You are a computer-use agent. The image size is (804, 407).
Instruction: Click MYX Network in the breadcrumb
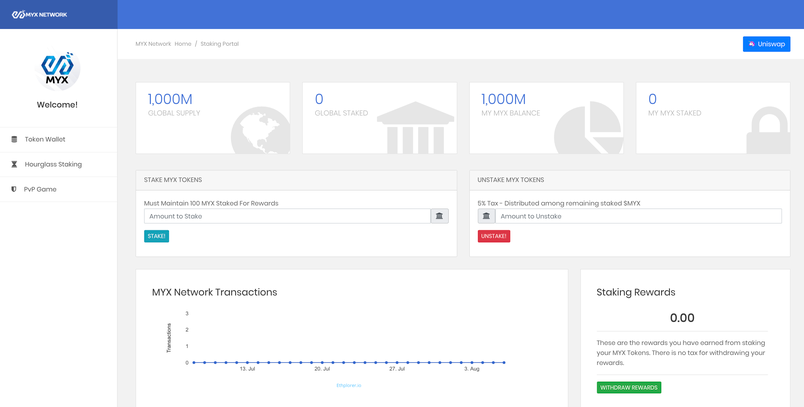tap(153, 44)
